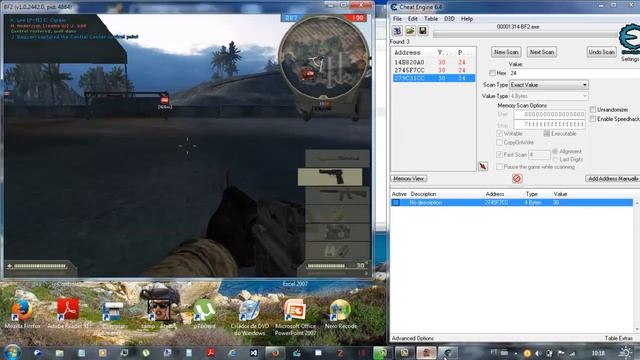Click the Cheat Engine taskbar button
The height and width of the screenshot is (360, 640).
click(x=448, y=353)
